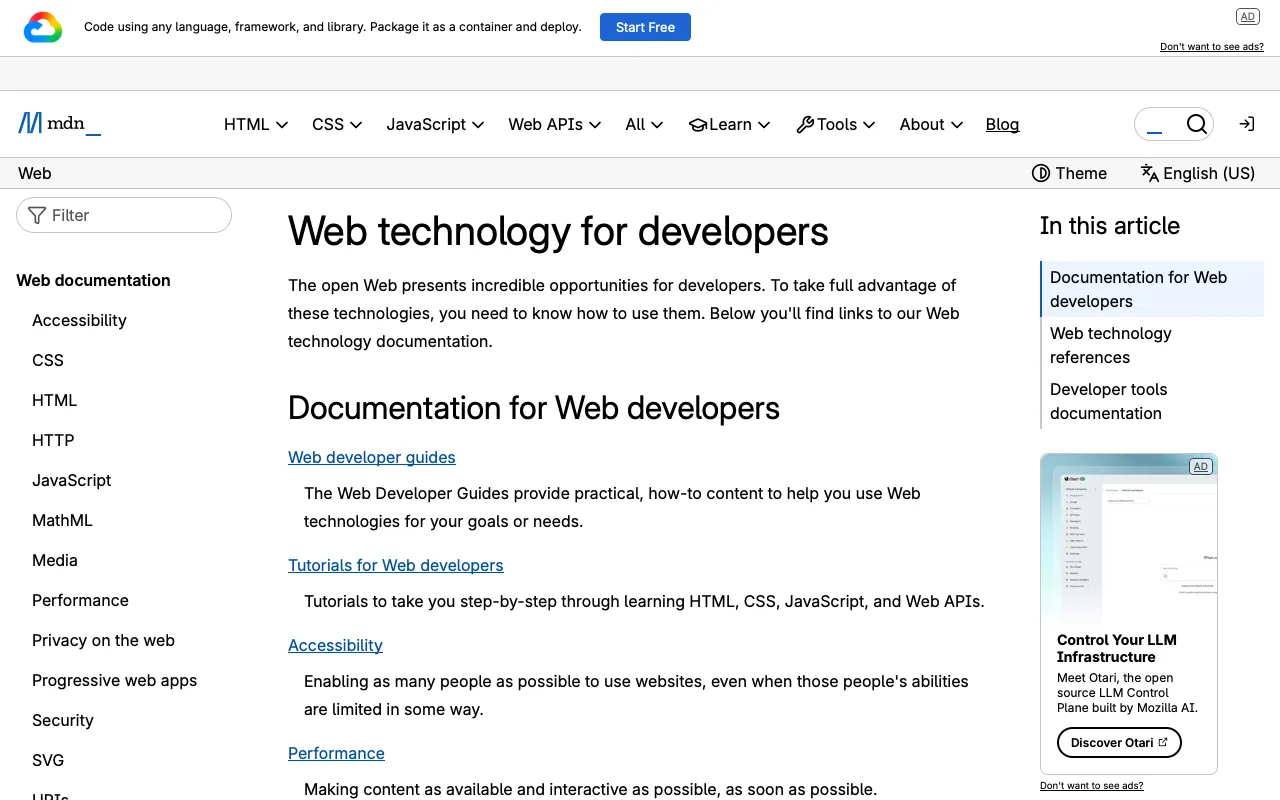Click the Discover Otari button

[1119, 742]
